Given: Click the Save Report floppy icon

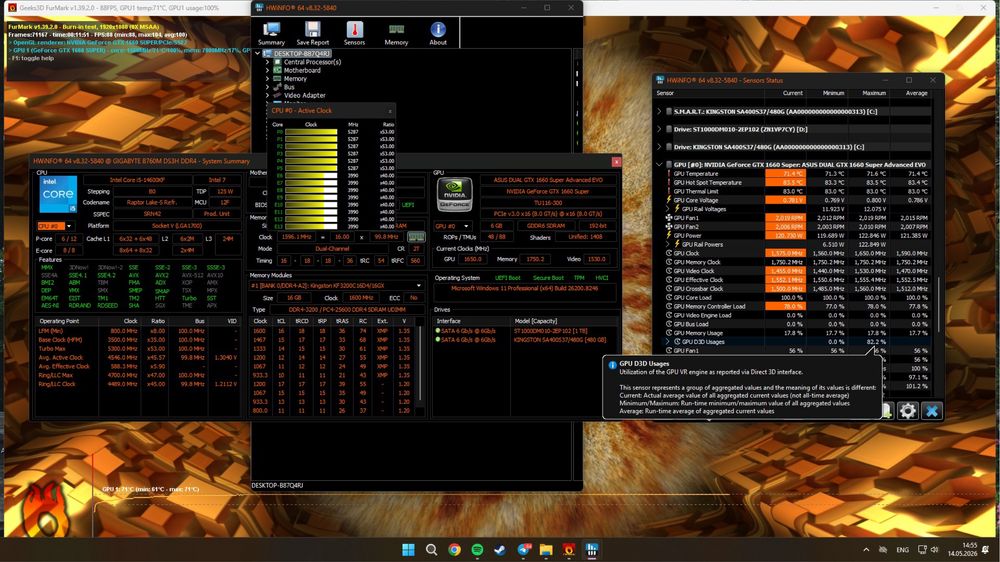Looking at the screenshot, I should click(x=312, y=33).
